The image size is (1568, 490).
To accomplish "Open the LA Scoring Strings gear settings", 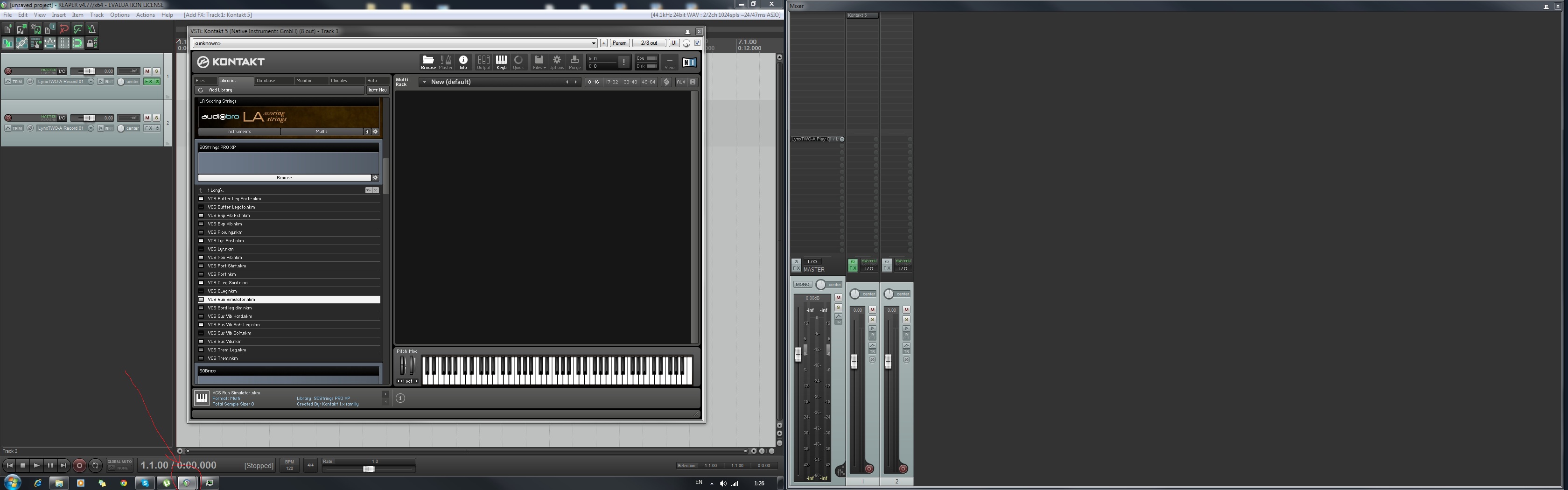I will pyautogui.click(x=376, y=132).
